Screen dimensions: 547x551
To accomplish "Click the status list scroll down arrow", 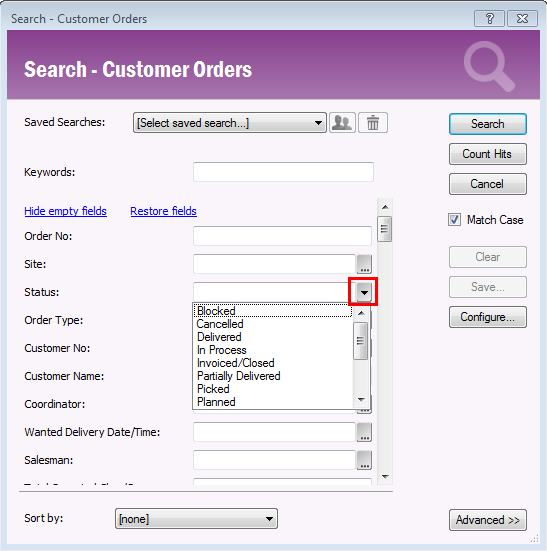I will pos(361,400).
